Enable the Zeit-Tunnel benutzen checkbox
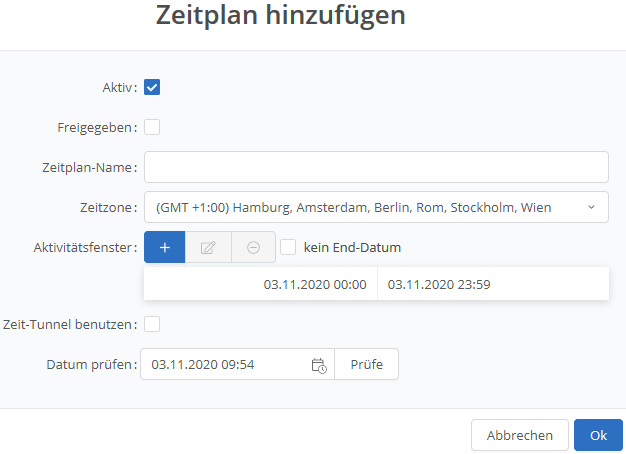This screenshot has width=626, height=454. pos(152,324)
